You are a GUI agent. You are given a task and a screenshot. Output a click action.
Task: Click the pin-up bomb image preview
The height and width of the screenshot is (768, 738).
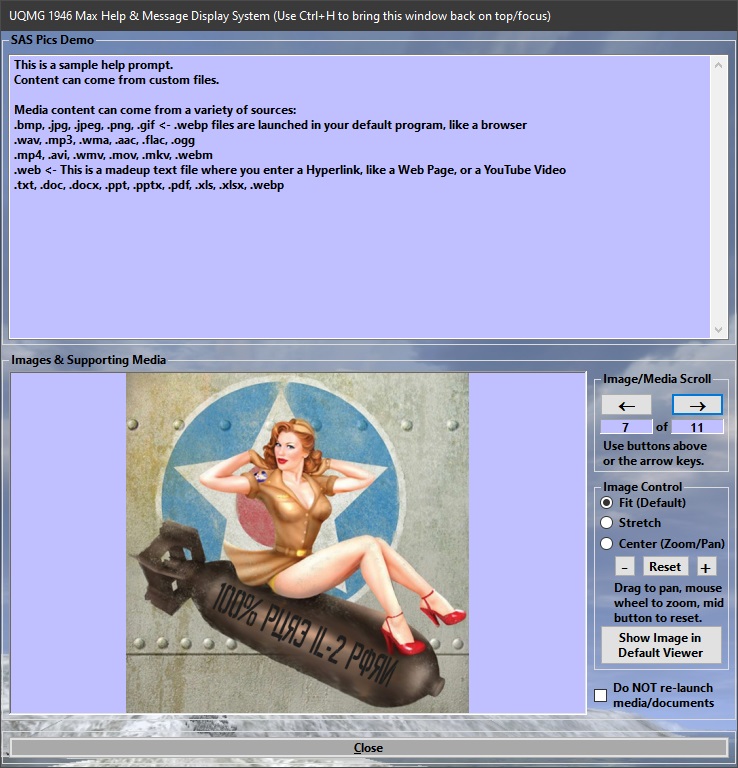pyautogui.click(x=297, y=543)
